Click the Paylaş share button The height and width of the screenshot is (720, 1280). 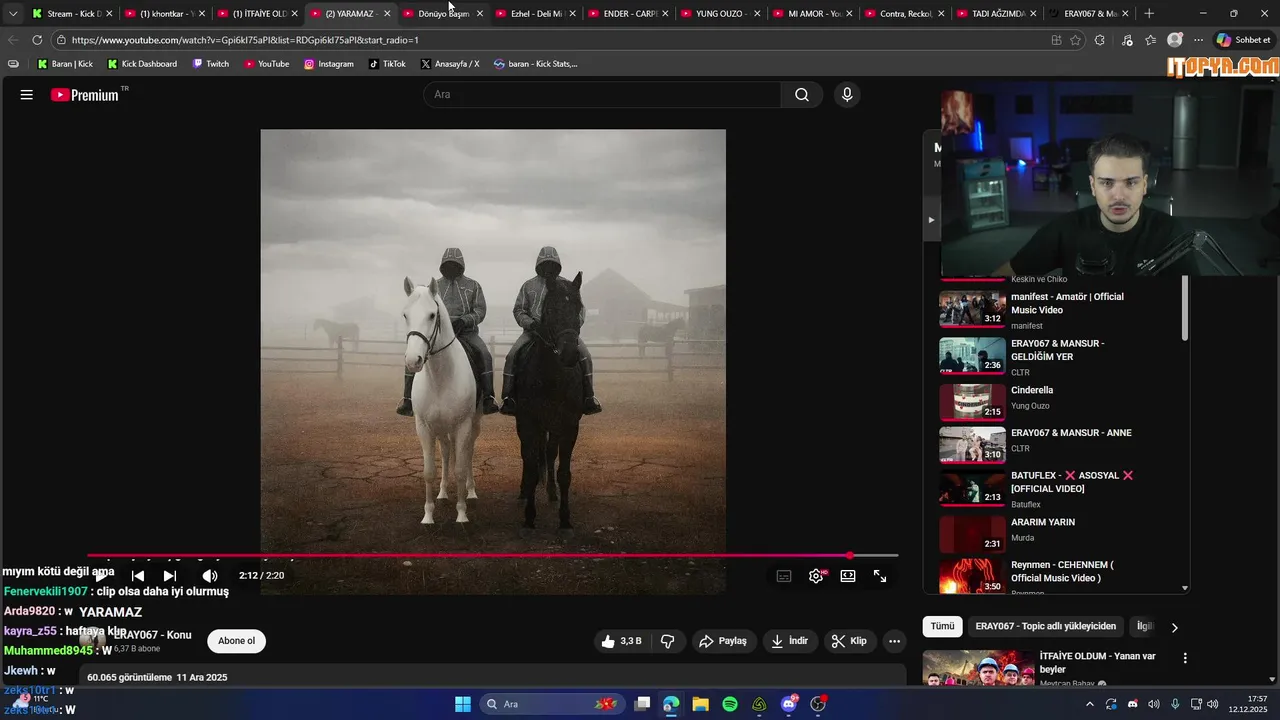point(723,641)
